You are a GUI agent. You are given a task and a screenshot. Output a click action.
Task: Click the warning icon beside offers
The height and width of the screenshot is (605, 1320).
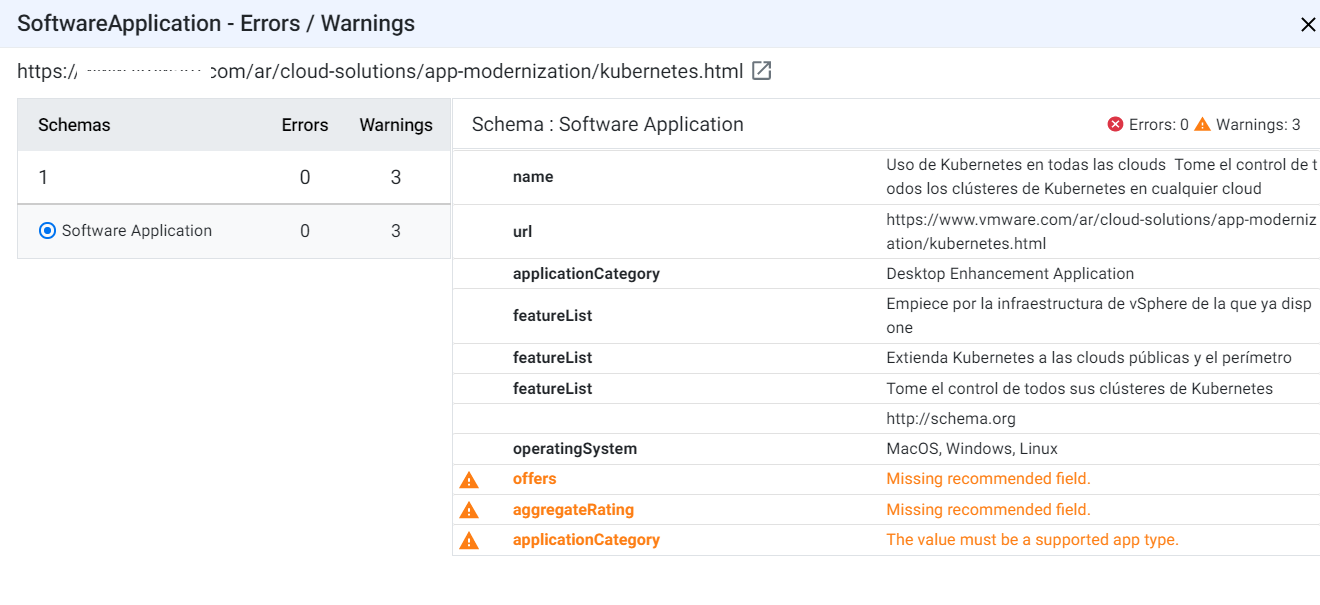(x=469, y=480)
